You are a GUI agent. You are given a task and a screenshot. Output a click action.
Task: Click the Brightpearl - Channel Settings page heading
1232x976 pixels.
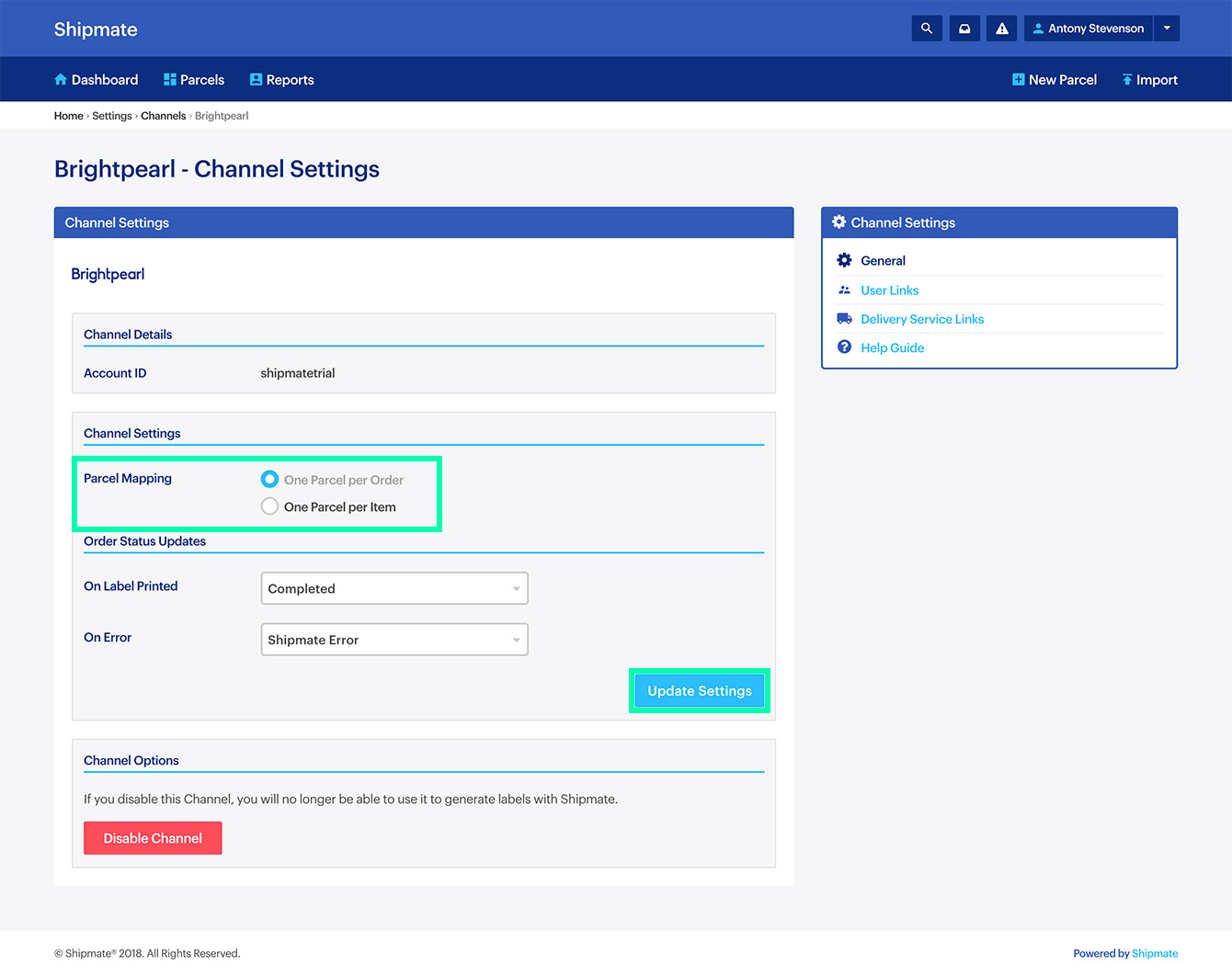217,169
